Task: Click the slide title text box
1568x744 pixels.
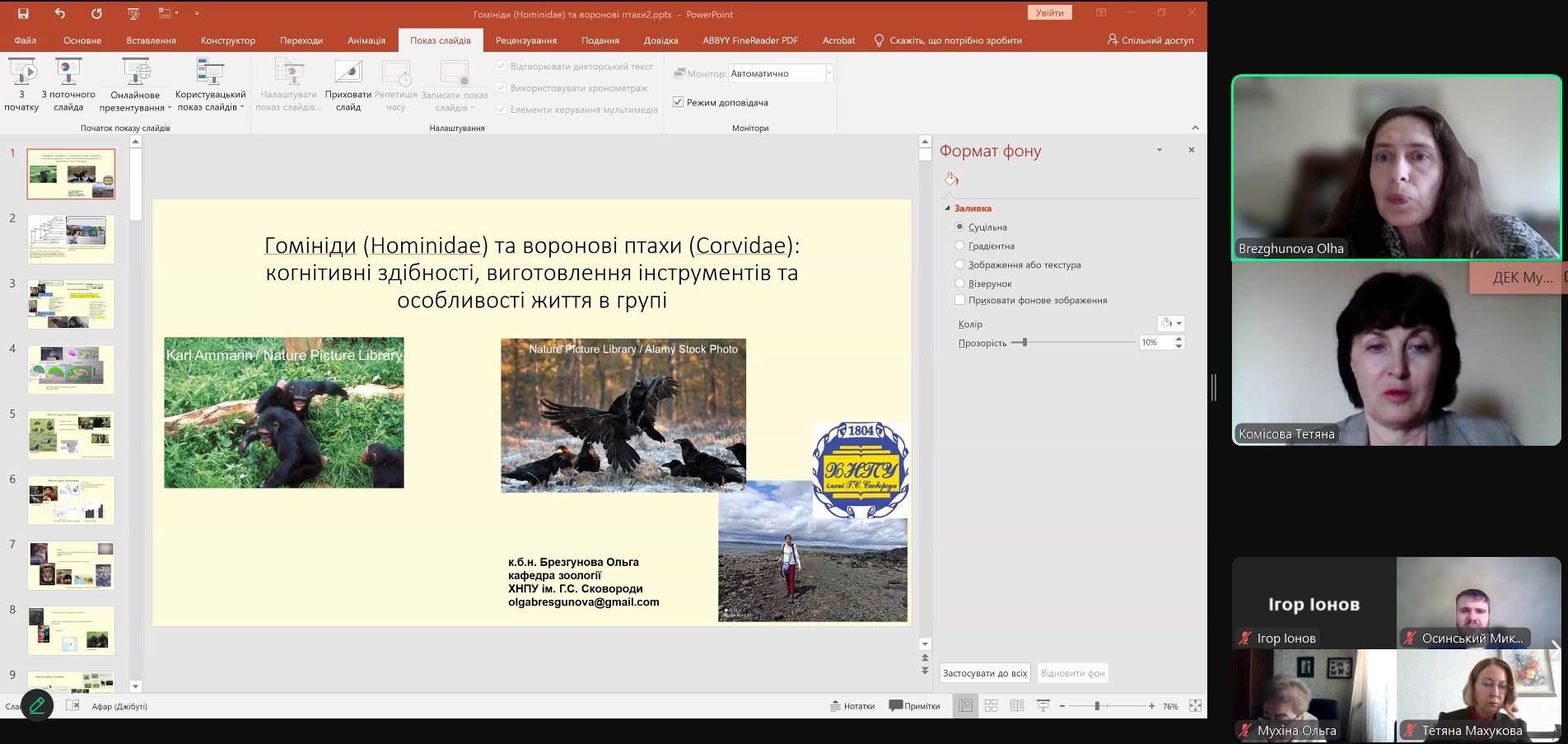Action: tap(532, 273)
